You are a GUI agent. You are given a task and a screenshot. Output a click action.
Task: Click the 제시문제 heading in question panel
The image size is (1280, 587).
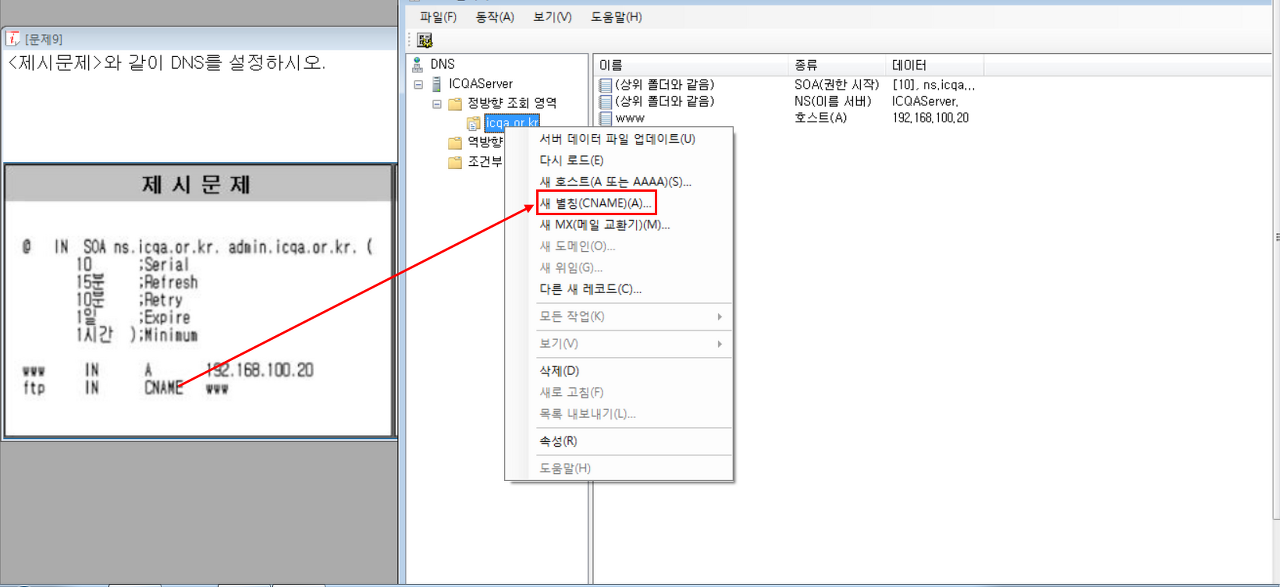(197, 185)
